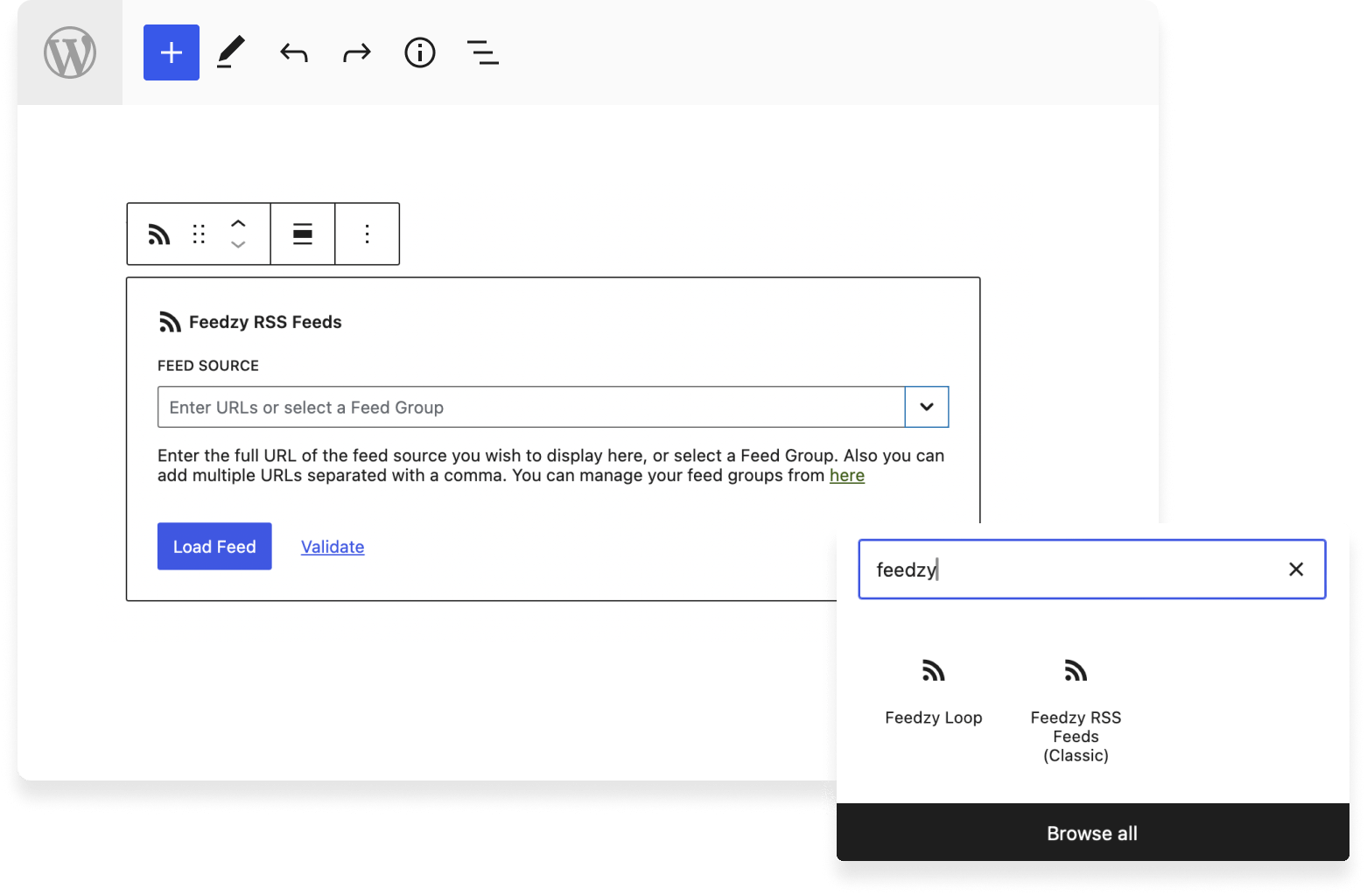Insert the Feedzy Loop block
Image resolution: width=1367 pixels, height=896 pixels.
tap(934, 692)
